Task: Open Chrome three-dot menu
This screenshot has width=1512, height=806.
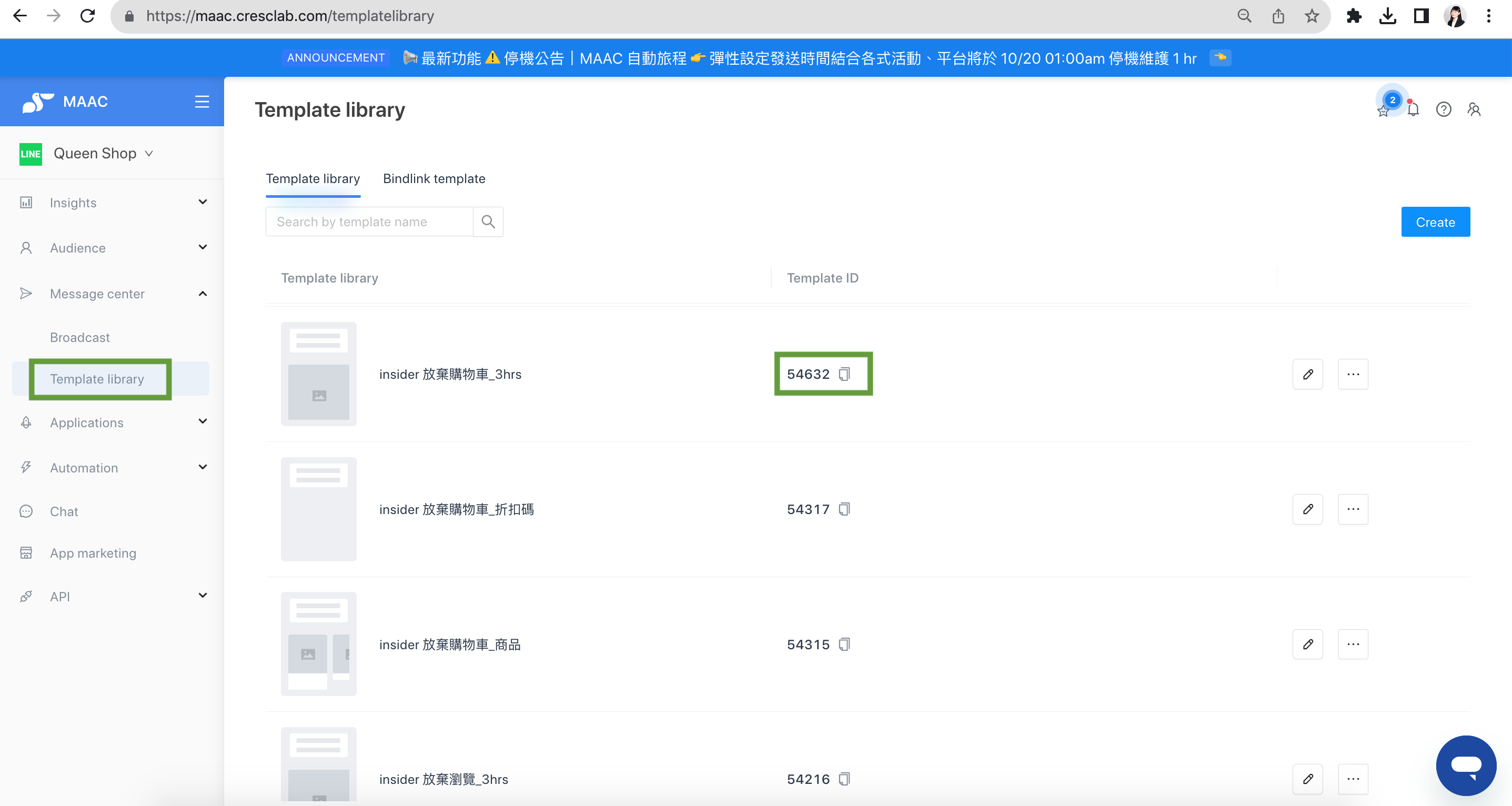Action: coord(1488,16)
